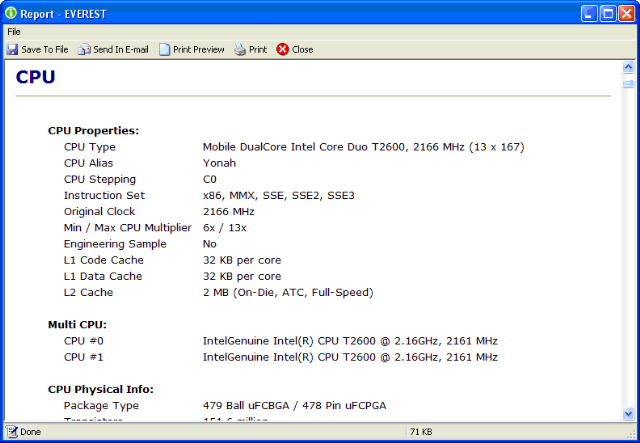Click the Print Preview label
The image size is (640, 443).
pyautogui.click(x=199, y=50)
